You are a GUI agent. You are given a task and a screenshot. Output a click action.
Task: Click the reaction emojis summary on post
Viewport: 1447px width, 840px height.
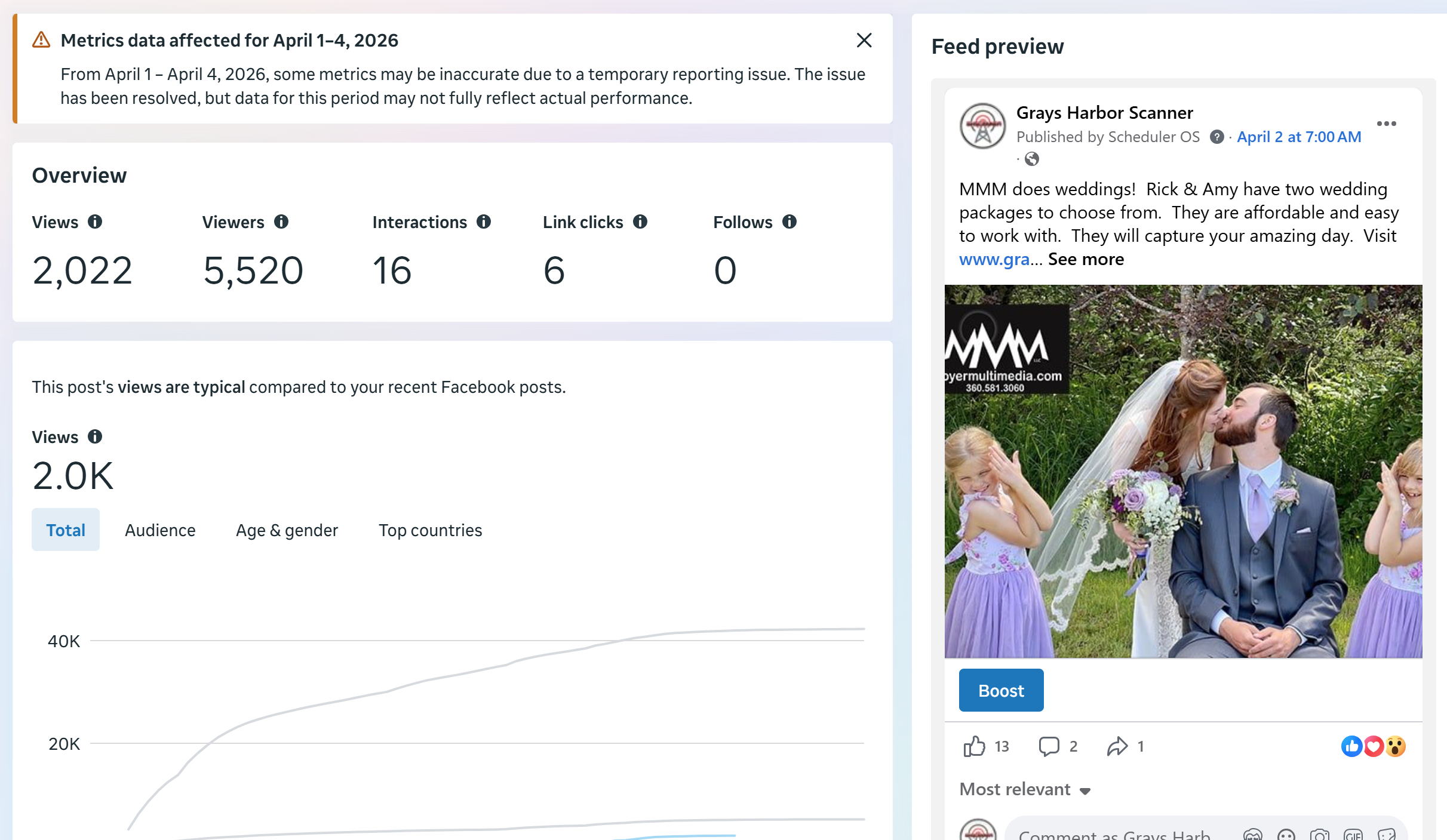[1373, 746]
